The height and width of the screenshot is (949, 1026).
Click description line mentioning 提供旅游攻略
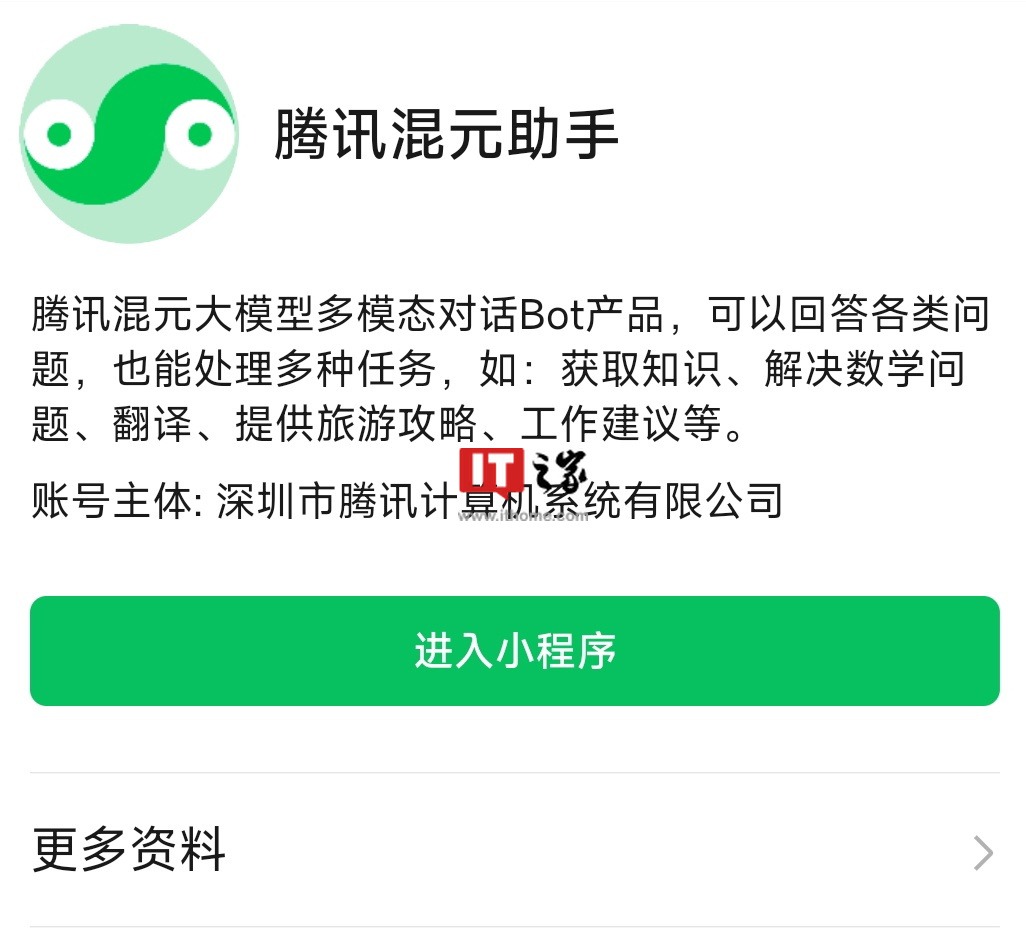[387, 424]
